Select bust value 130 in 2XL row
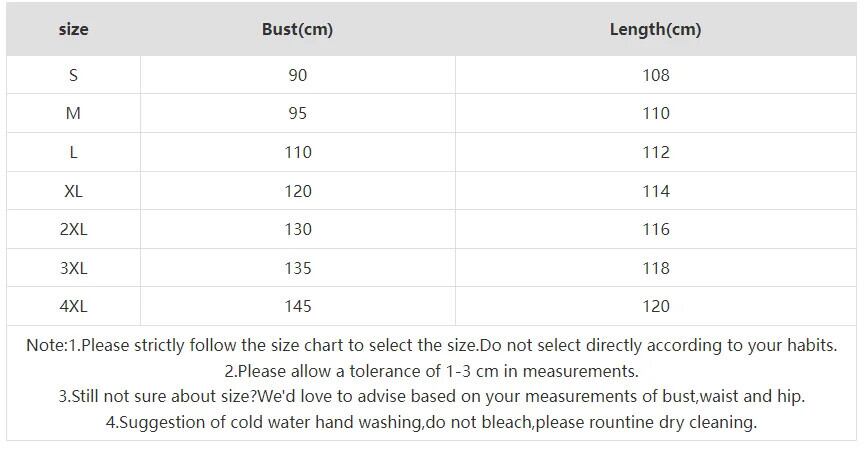 (298, 229)
